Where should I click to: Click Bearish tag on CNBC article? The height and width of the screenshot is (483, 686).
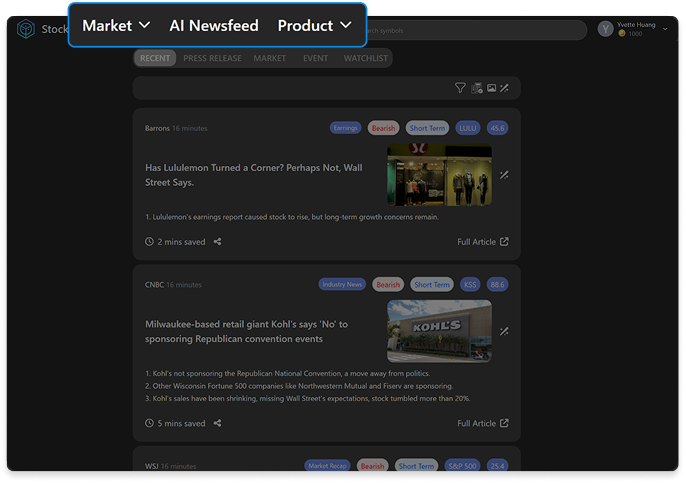coord(388,284)
